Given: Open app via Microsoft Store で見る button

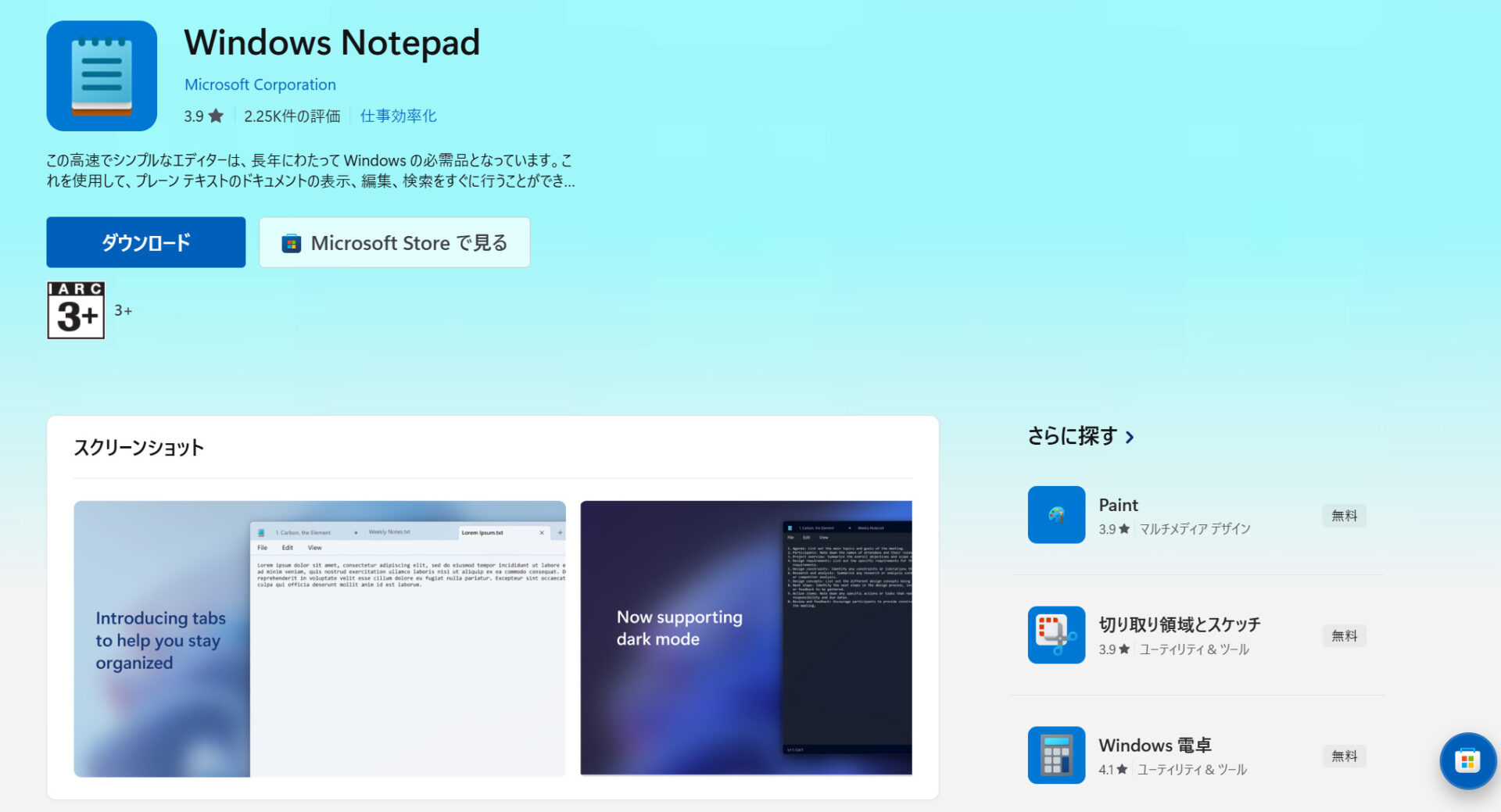Looking at the screenshot, I should pos(394,243).
